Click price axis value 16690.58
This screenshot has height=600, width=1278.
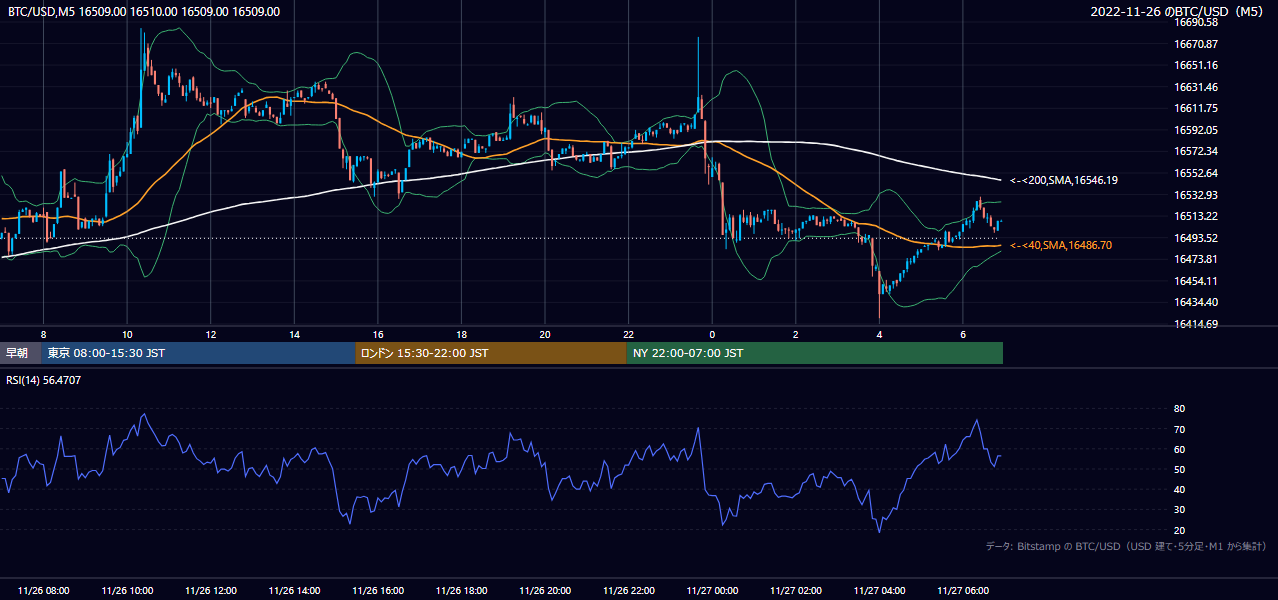tap(1197, 22)
